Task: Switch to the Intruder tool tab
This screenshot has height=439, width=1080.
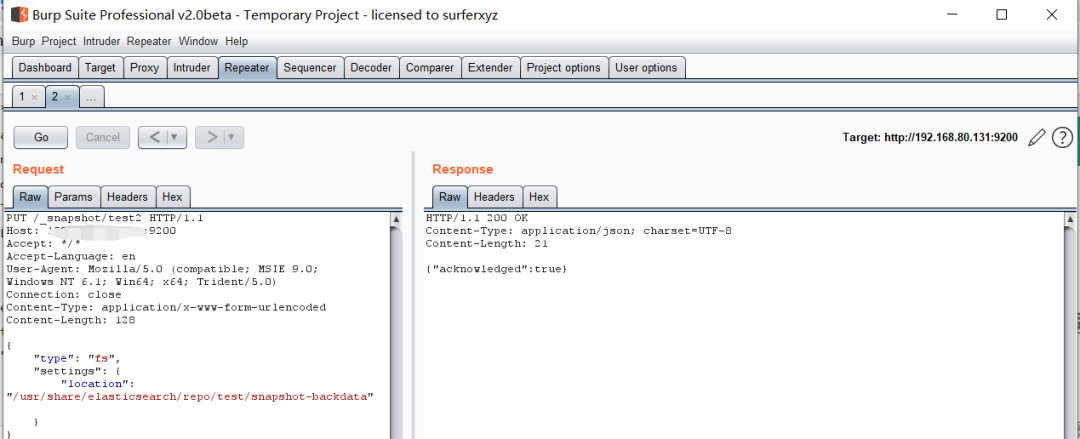Action: coord(191,68)
